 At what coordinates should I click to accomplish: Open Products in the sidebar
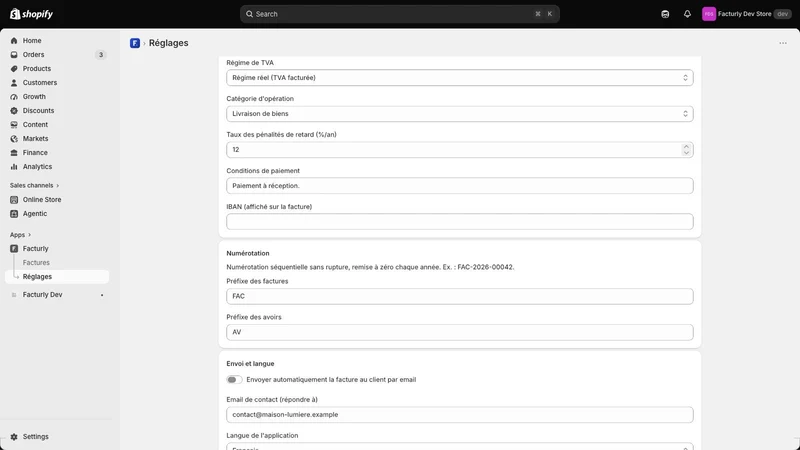pos(37,68)
